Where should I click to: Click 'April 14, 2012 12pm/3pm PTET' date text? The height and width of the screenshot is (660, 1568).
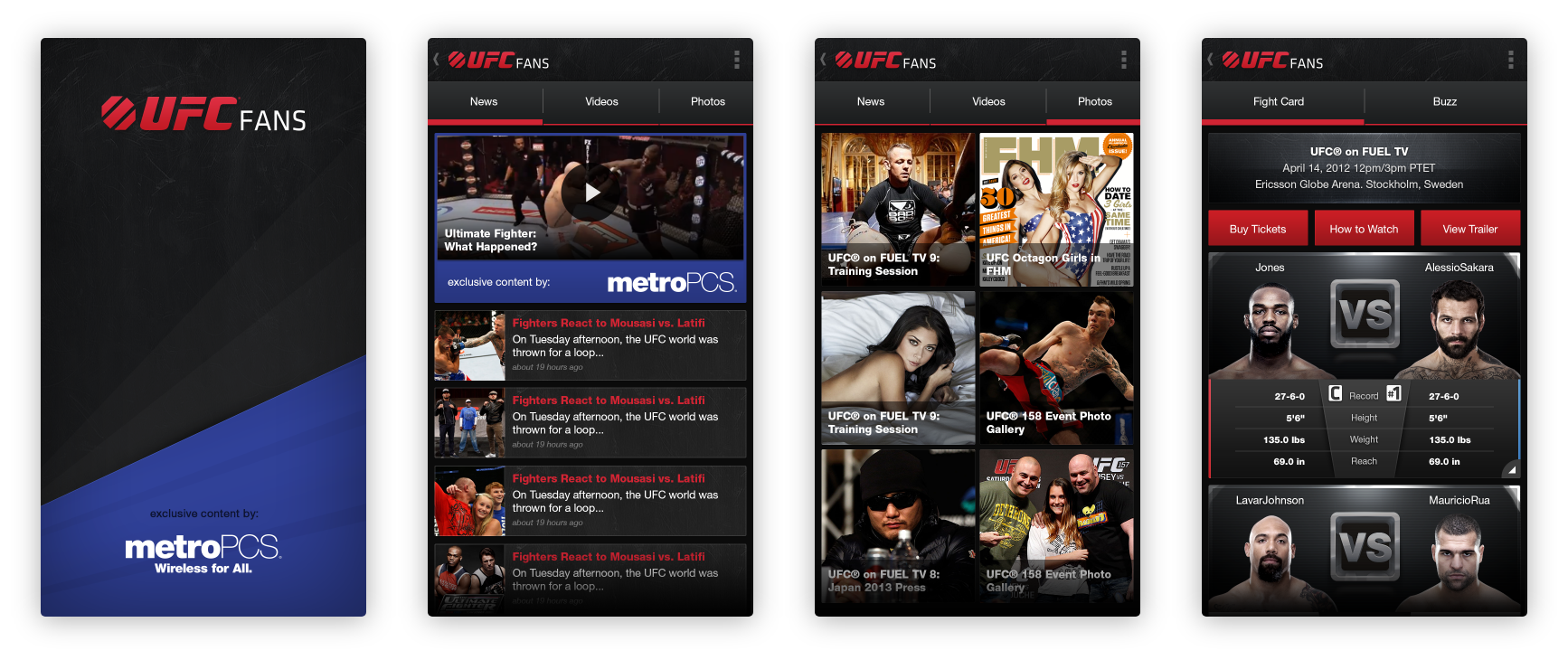(1359, 168)
